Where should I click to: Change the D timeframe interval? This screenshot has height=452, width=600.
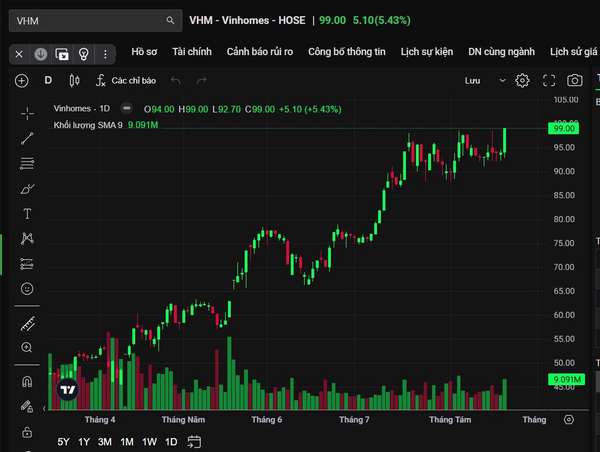coord(48,80)
